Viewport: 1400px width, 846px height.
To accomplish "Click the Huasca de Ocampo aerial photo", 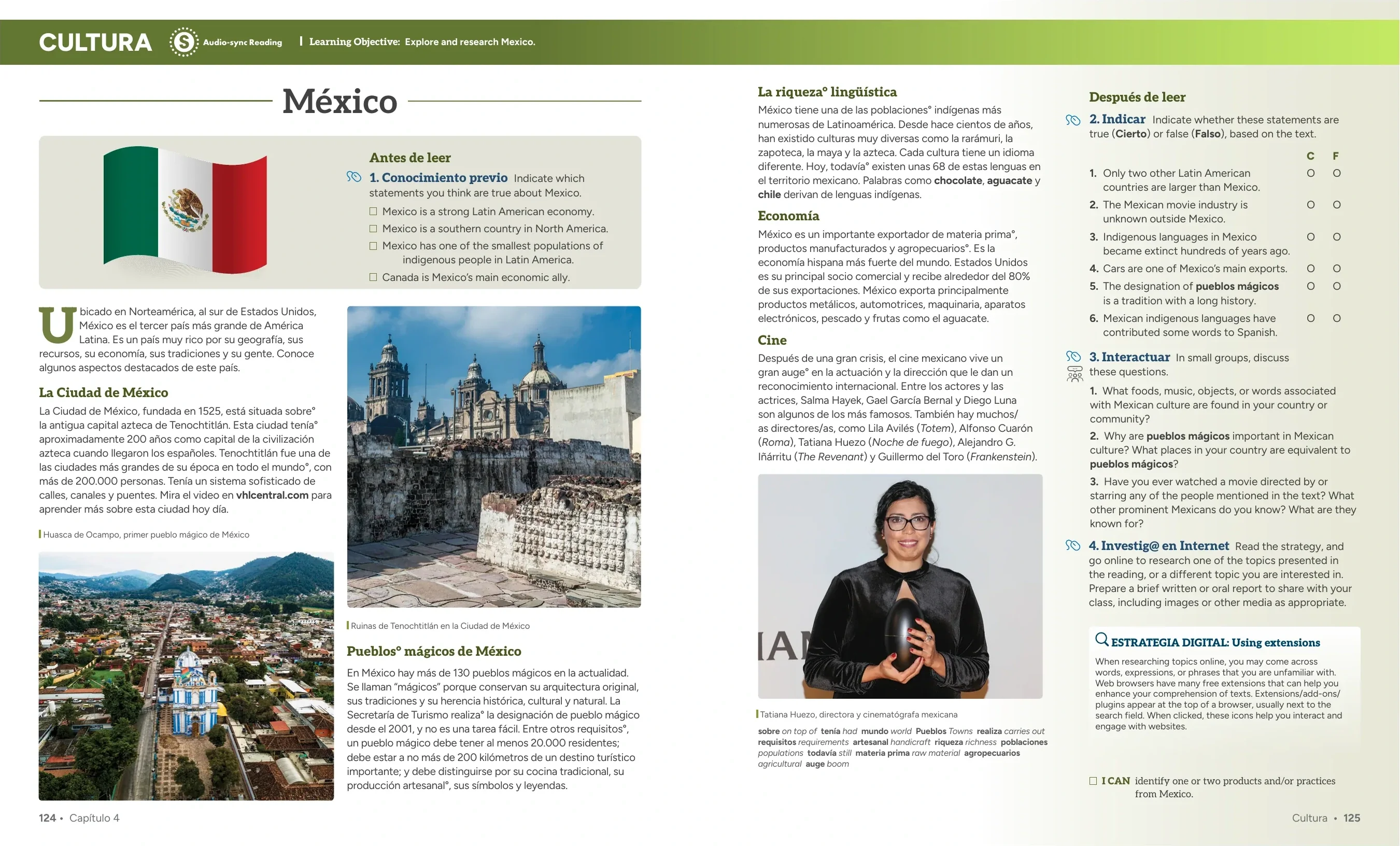I will coord(187,676).
